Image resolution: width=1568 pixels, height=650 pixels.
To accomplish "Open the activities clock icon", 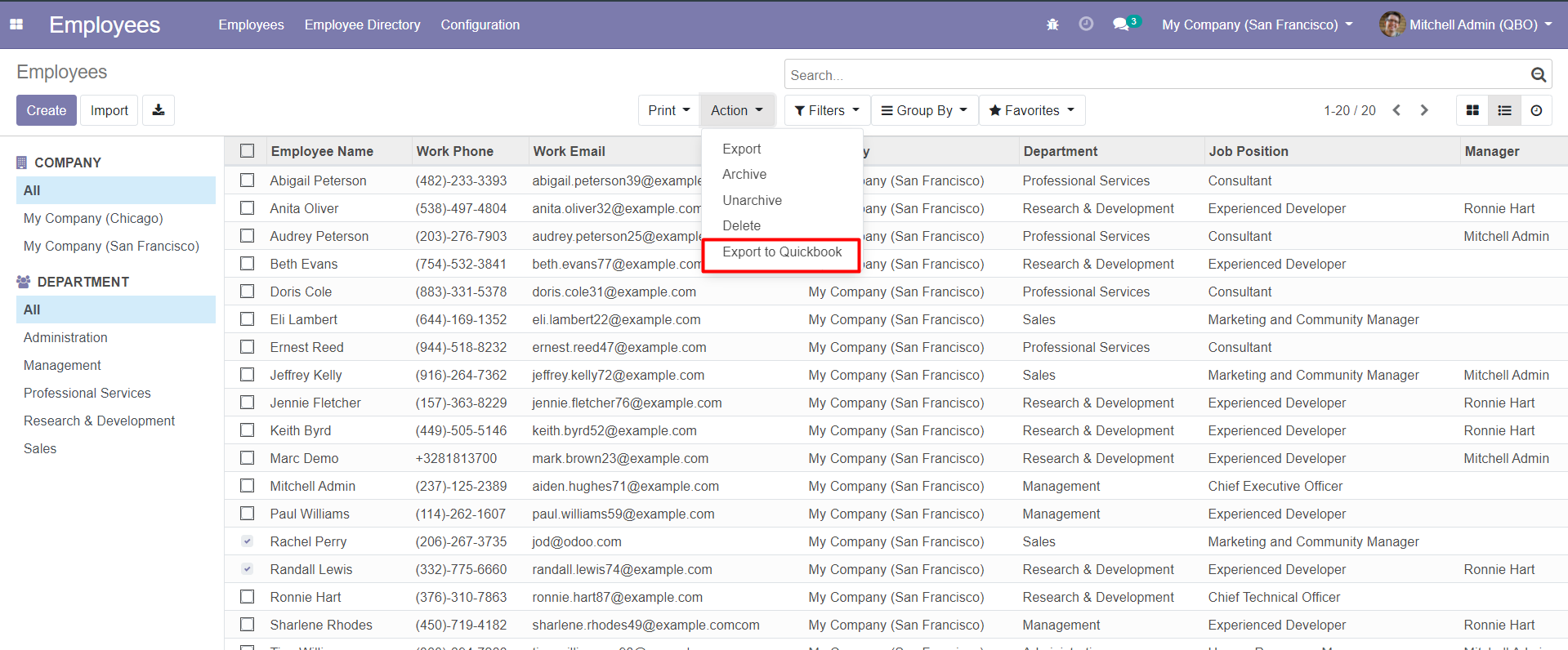I will (1086, 24).
